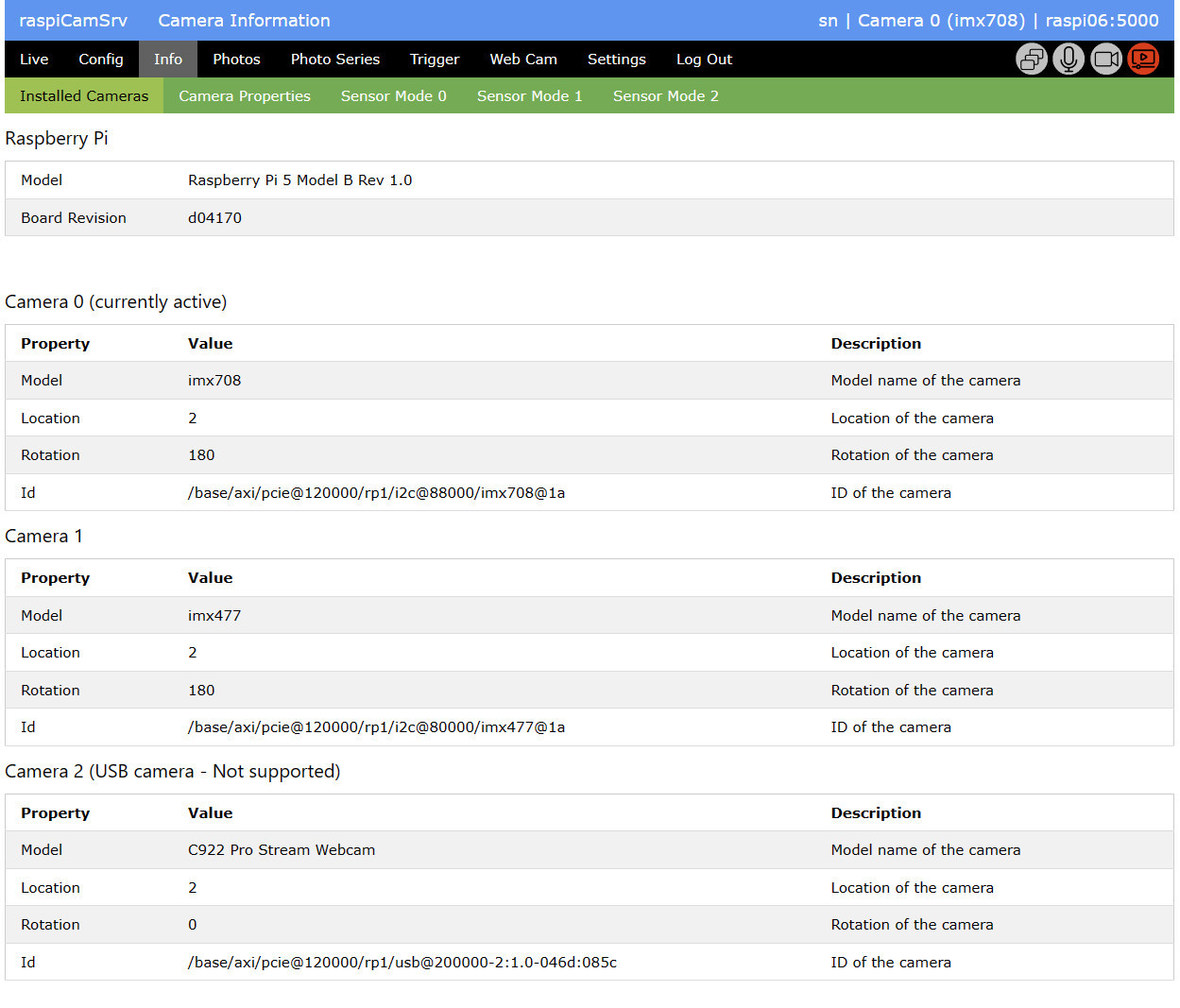Click Log Out
Viewport: 1180px width, 1008px height.
(x=704, y=60)
